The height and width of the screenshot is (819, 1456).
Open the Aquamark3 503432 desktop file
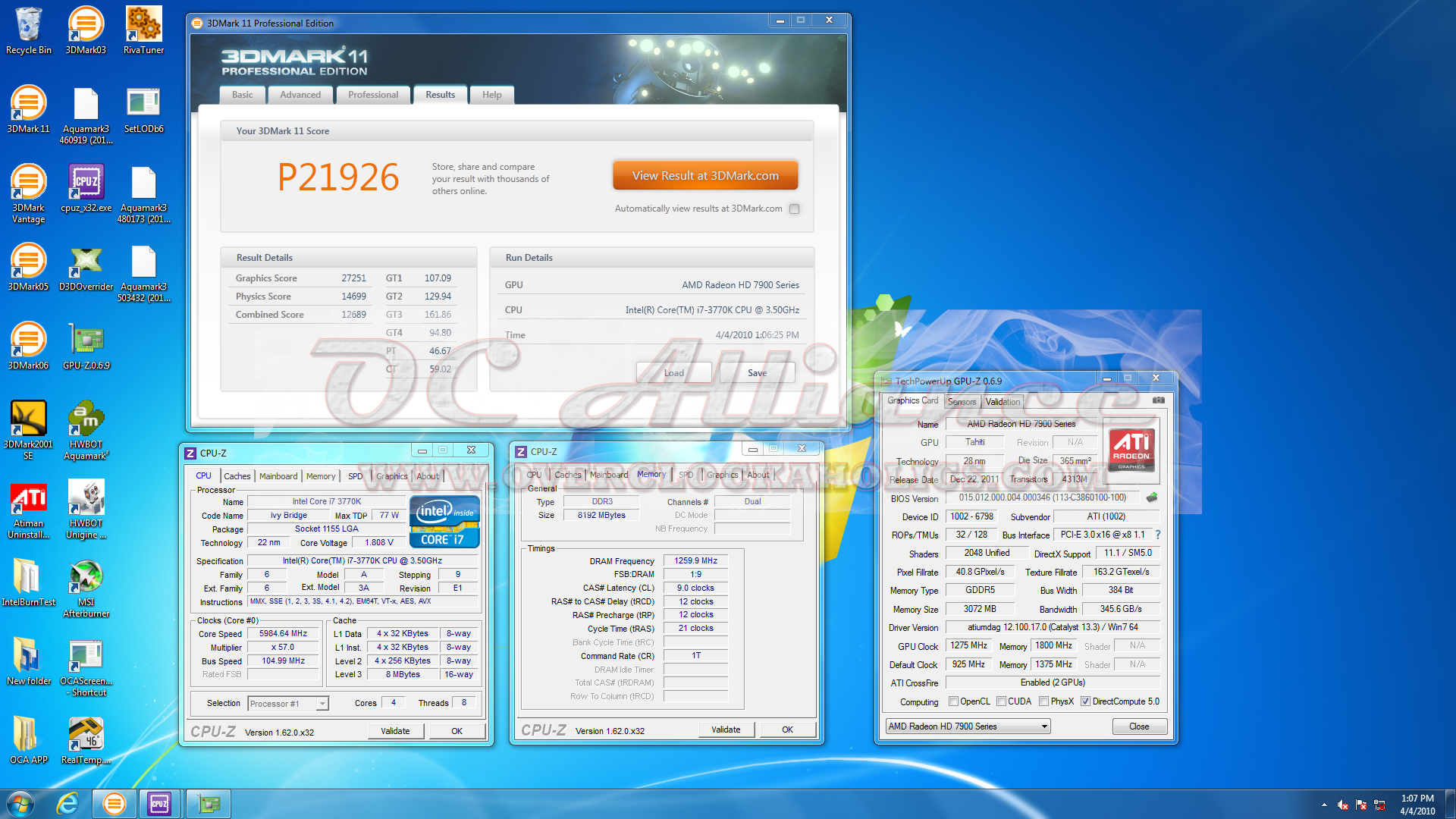(x=143, y=272)
